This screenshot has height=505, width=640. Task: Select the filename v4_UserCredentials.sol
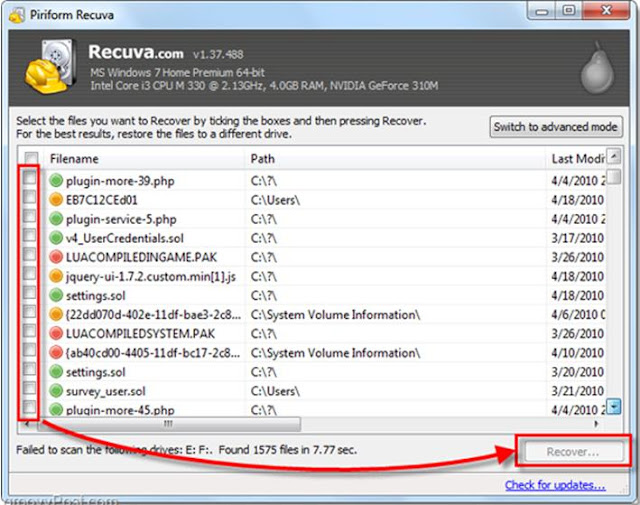[125, 238]
